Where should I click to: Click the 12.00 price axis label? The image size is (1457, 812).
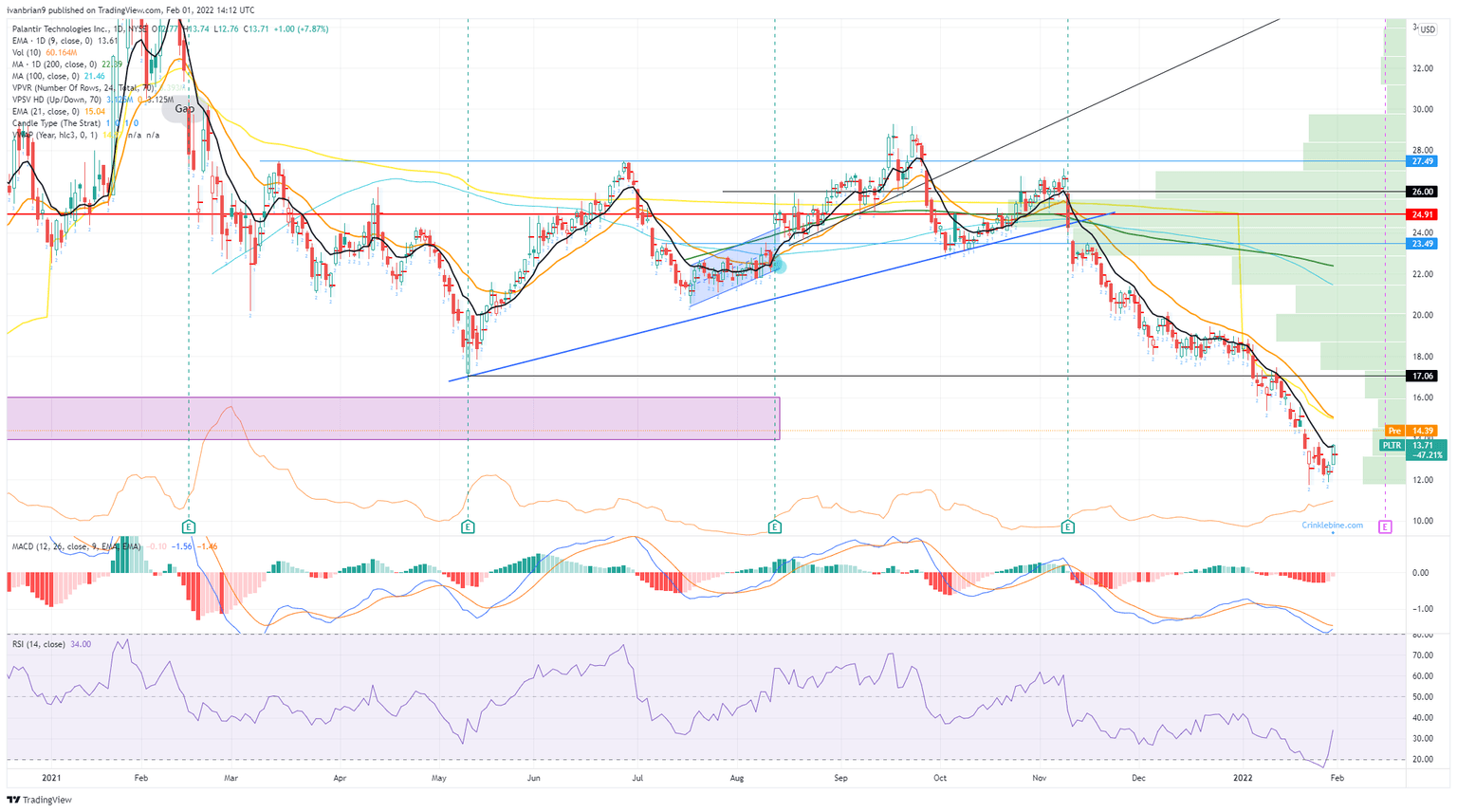(1422, 480)
